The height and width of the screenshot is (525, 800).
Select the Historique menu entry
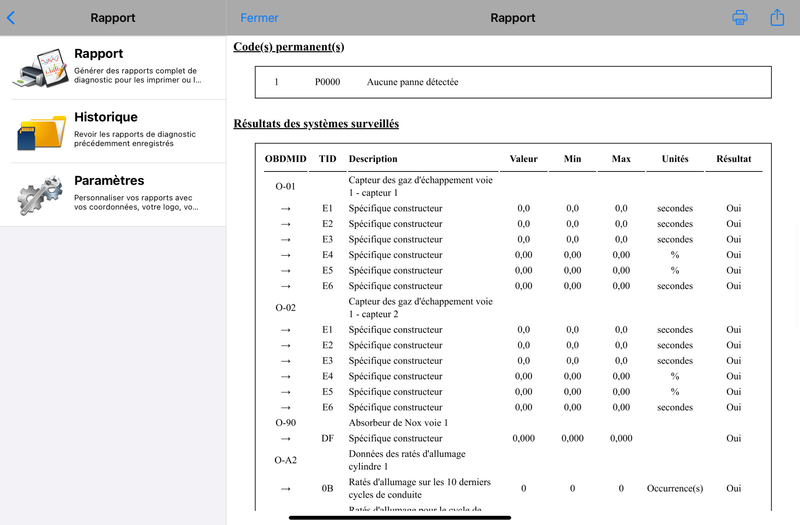point(113,132)
